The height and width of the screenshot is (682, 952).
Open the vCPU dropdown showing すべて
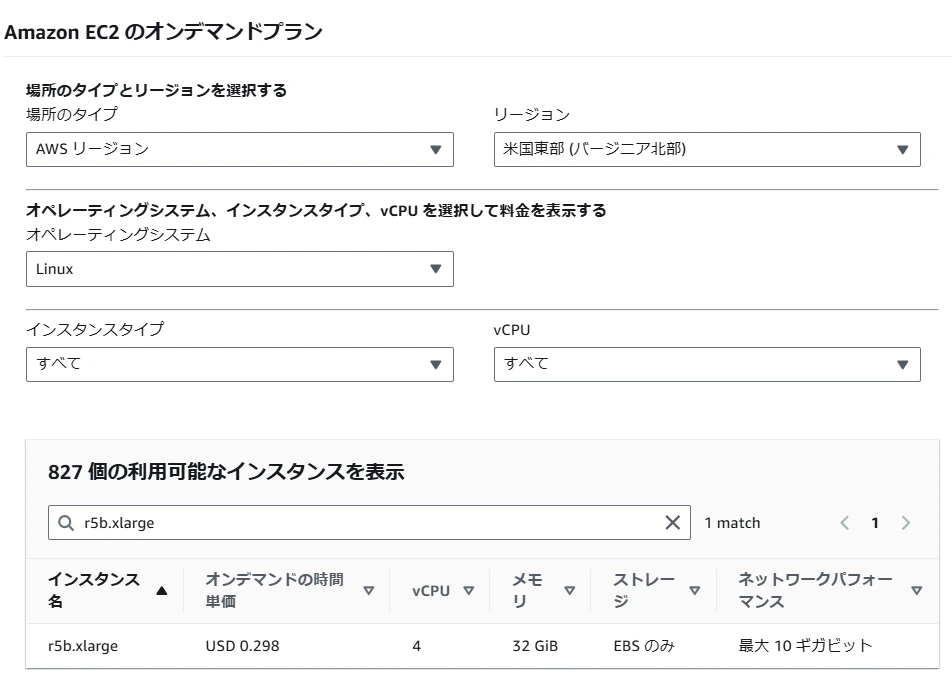[x=707, y=364]
